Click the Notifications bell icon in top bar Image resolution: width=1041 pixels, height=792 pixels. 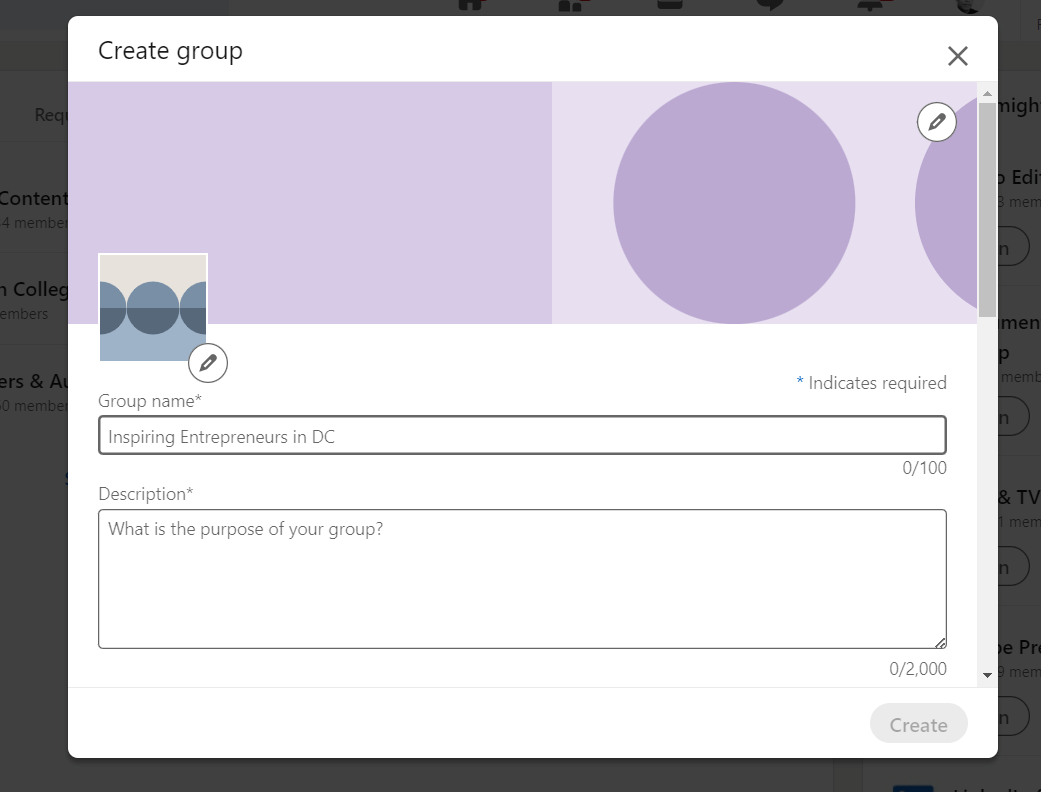click(x=868, y=5)
